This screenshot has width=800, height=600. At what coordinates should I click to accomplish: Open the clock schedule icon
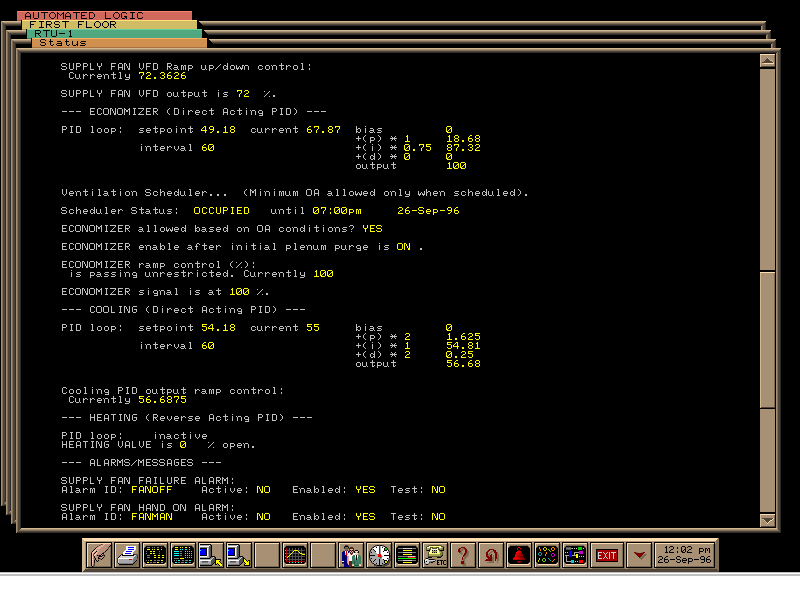379,554
